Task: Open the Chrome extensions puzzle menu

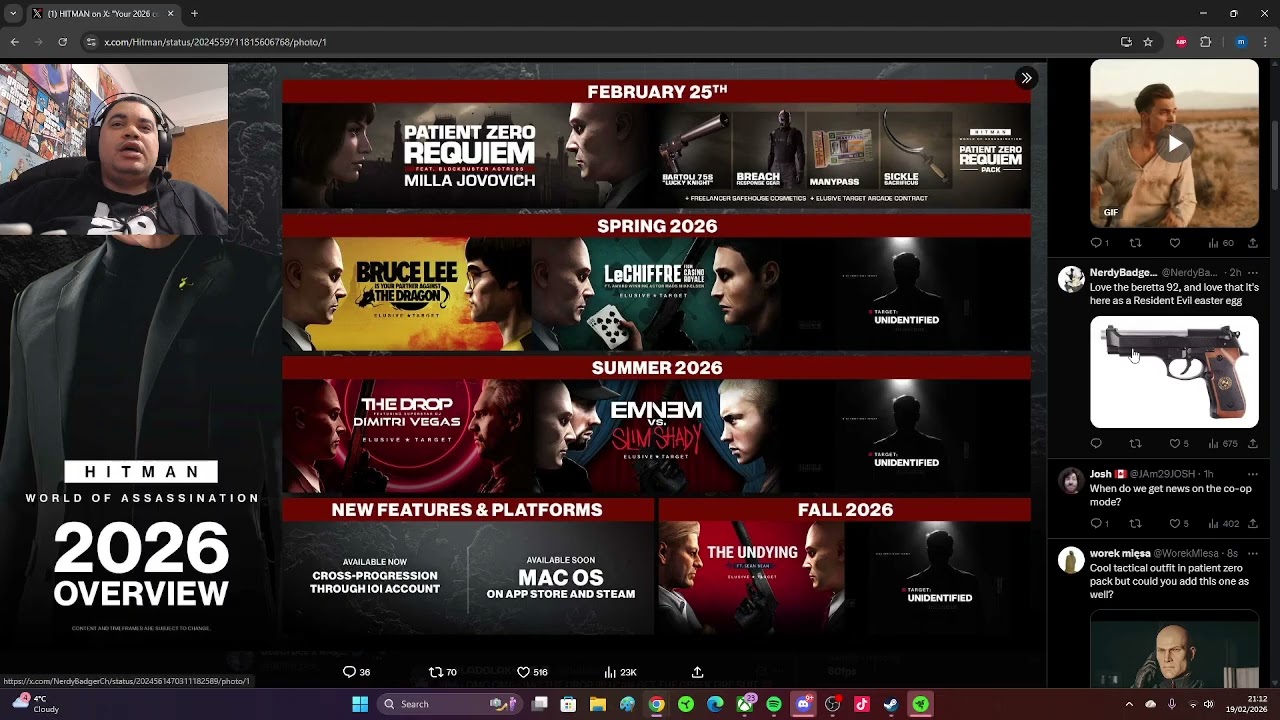Action: [x=1205, y=42]
